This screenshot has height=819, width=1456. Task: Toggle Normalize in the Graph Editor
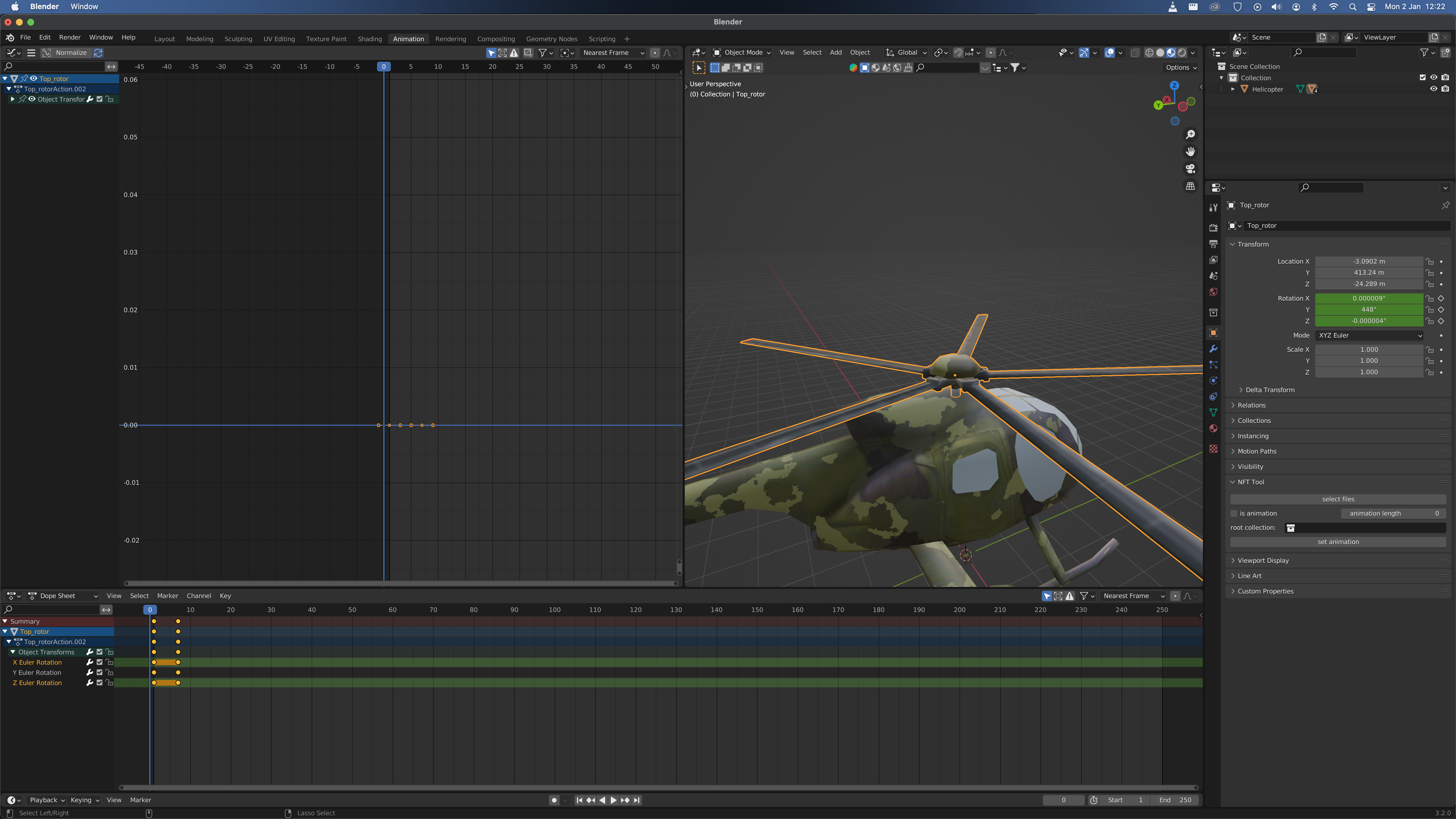(x=71, y=53)
